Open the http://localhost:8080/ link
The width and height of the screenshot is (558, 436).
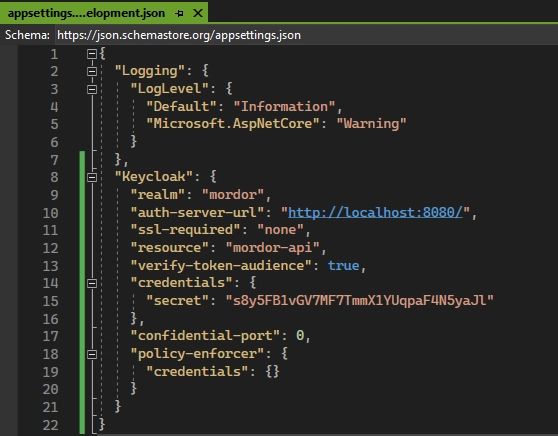(x=375, y=212)
